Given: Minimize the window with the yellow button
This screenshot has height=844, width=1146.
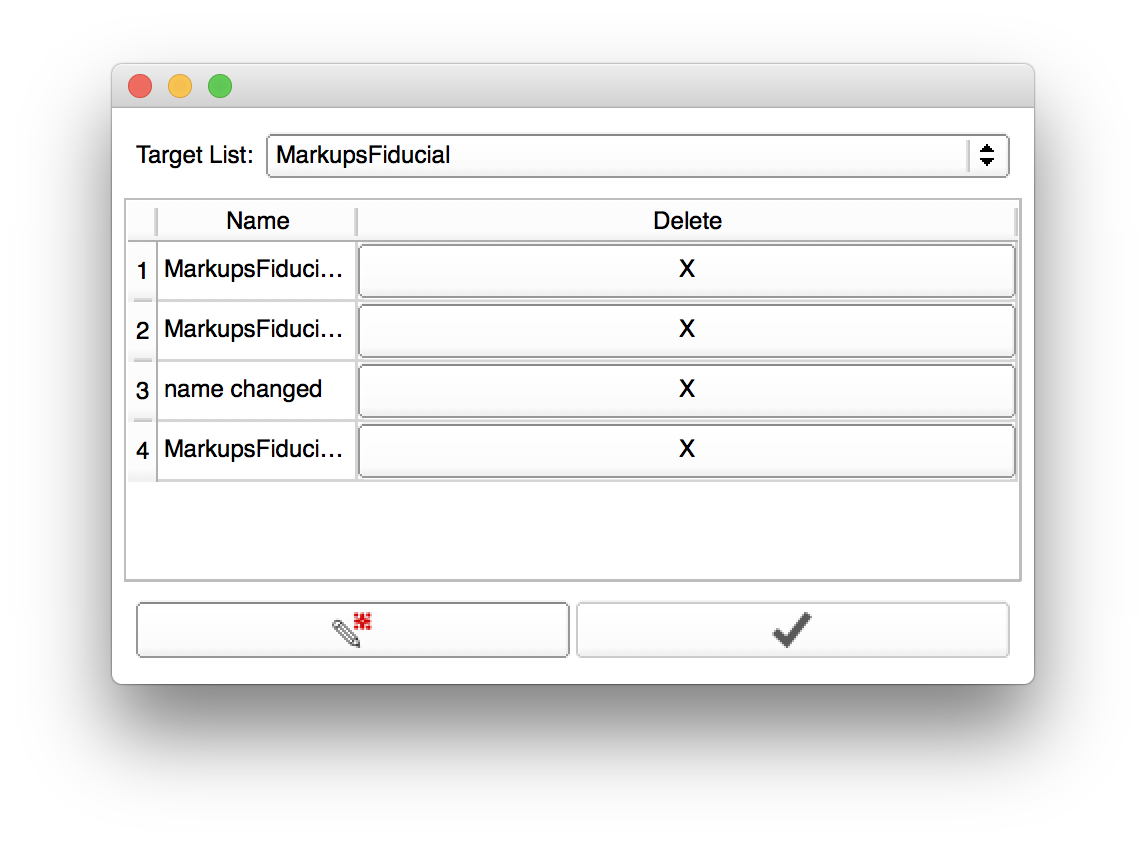Looking at the screenshot, I should (180, 87).
